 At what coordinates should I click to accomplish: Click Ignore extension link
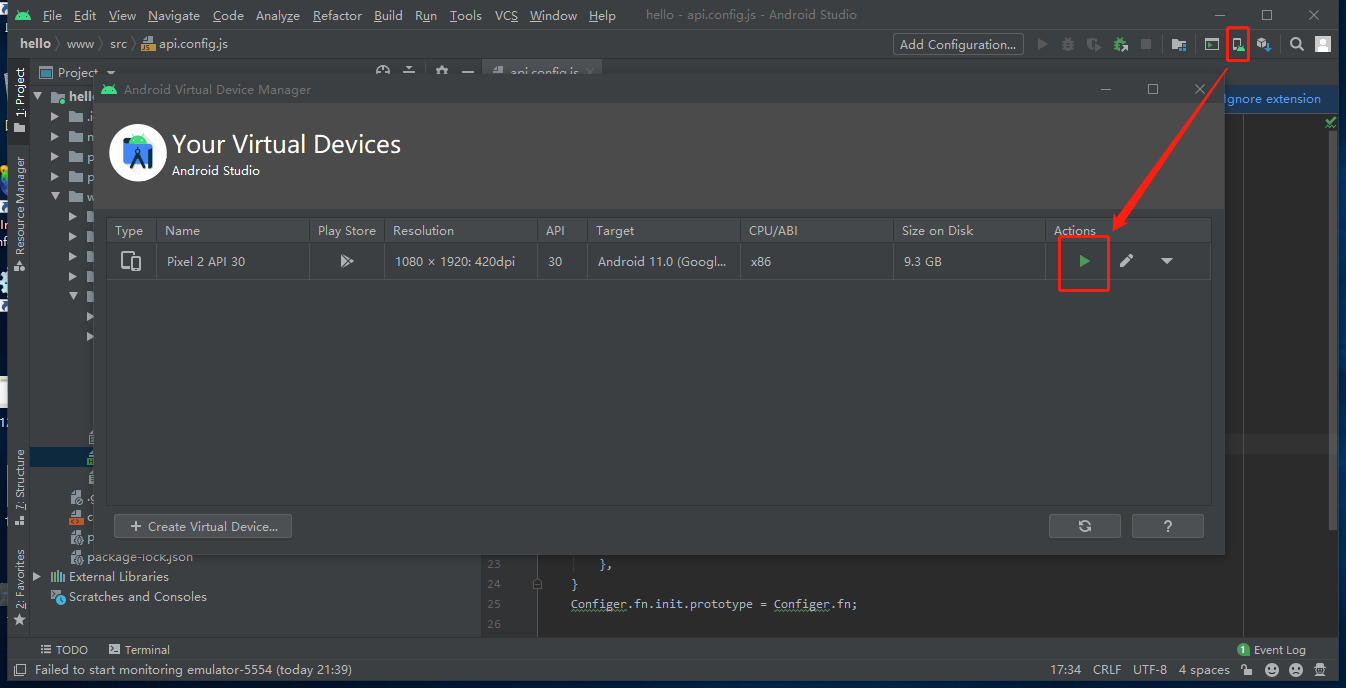tap(1272, 99)
